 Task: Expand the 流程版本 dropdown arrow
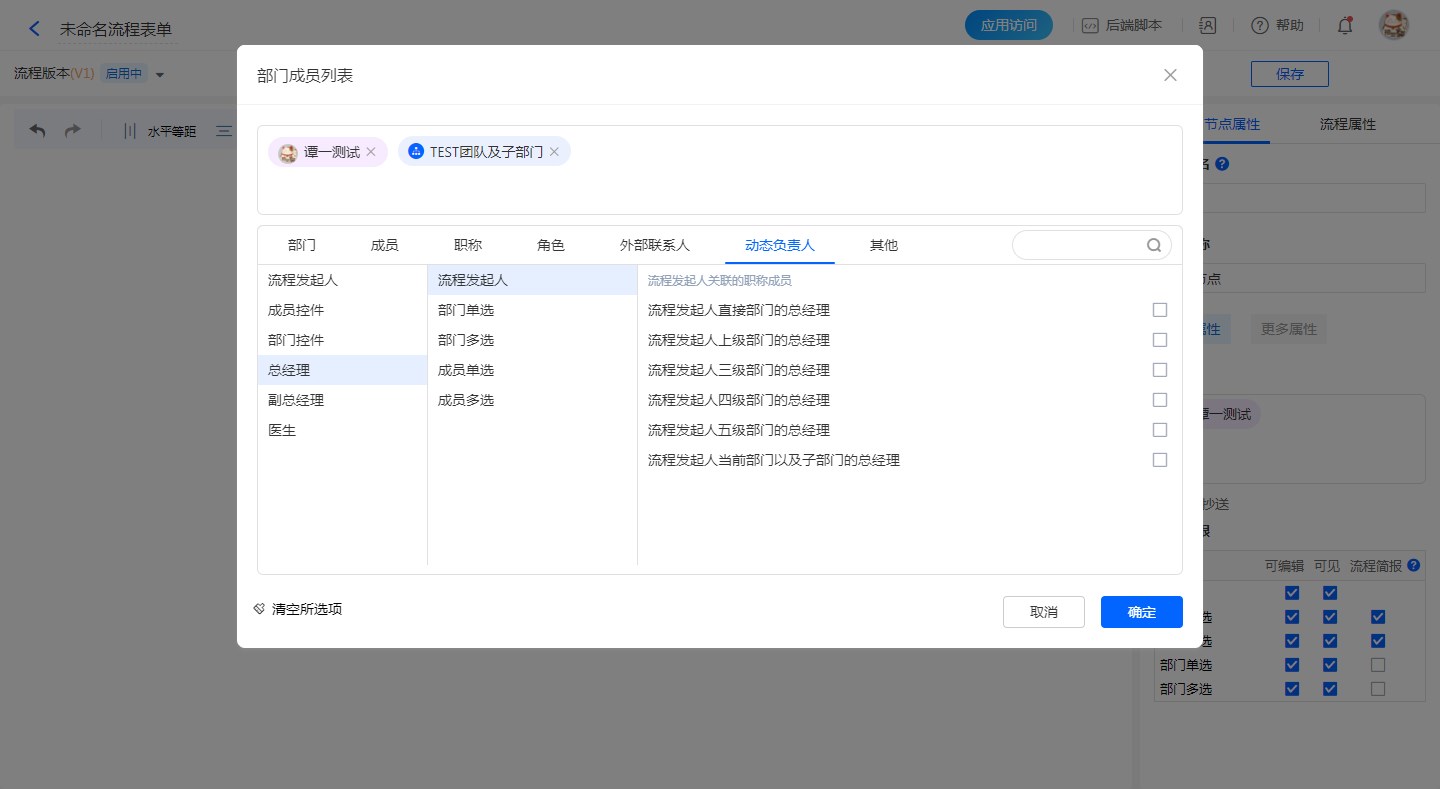160,75
